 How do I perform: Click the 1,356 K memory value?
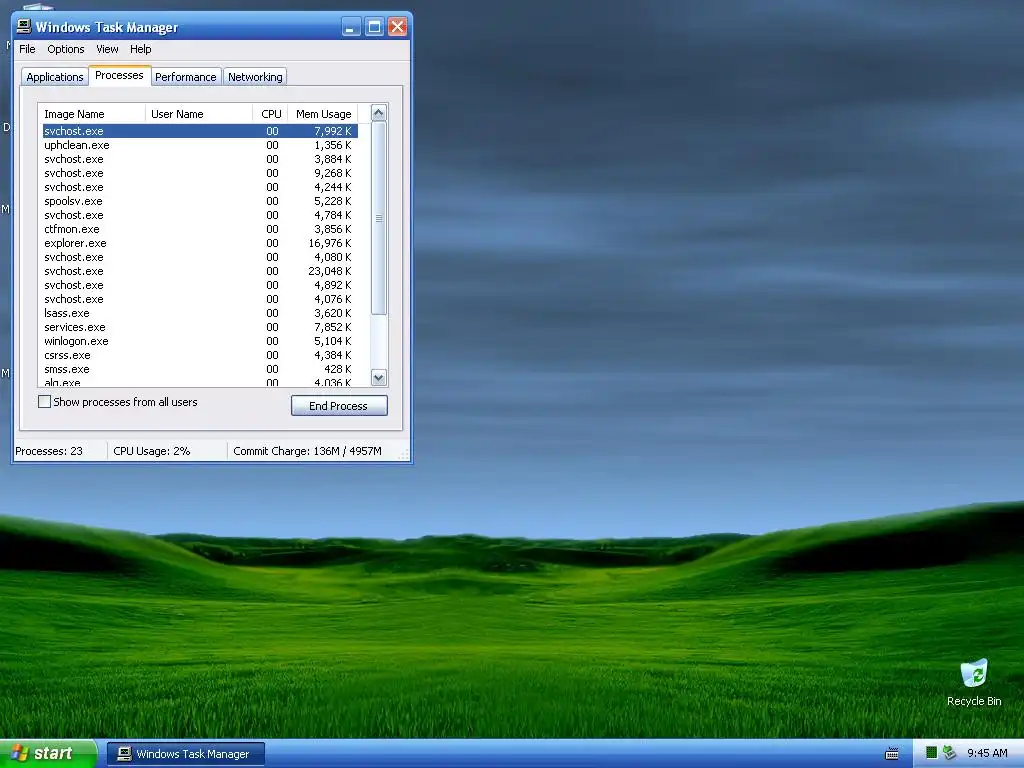[x=332, y=145]
